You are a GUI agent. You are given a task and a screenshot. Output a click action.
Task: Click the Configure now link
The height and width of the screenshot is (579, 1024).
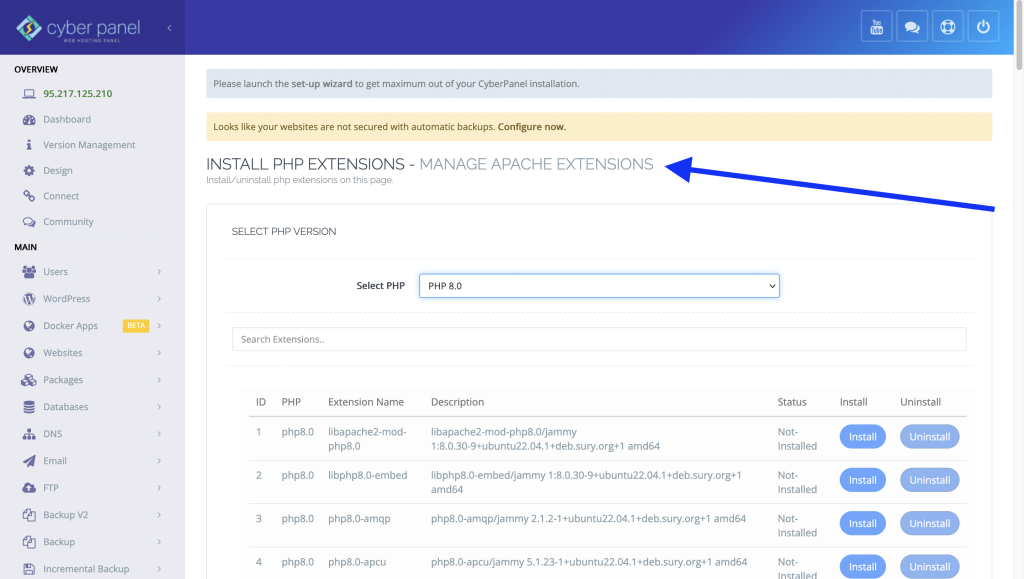tap(532, 127)
